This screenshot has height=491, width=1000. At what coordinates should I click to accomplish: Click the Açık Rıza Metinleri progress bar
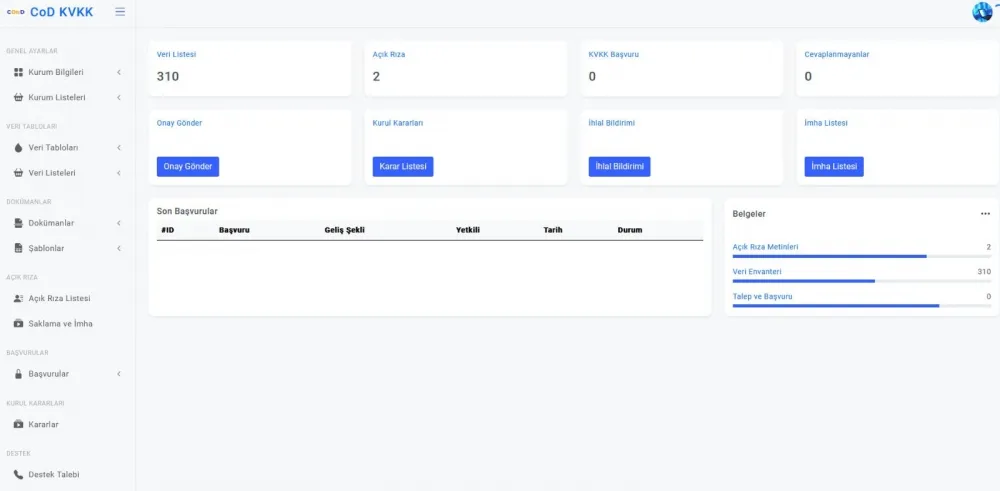pos(862,256)
